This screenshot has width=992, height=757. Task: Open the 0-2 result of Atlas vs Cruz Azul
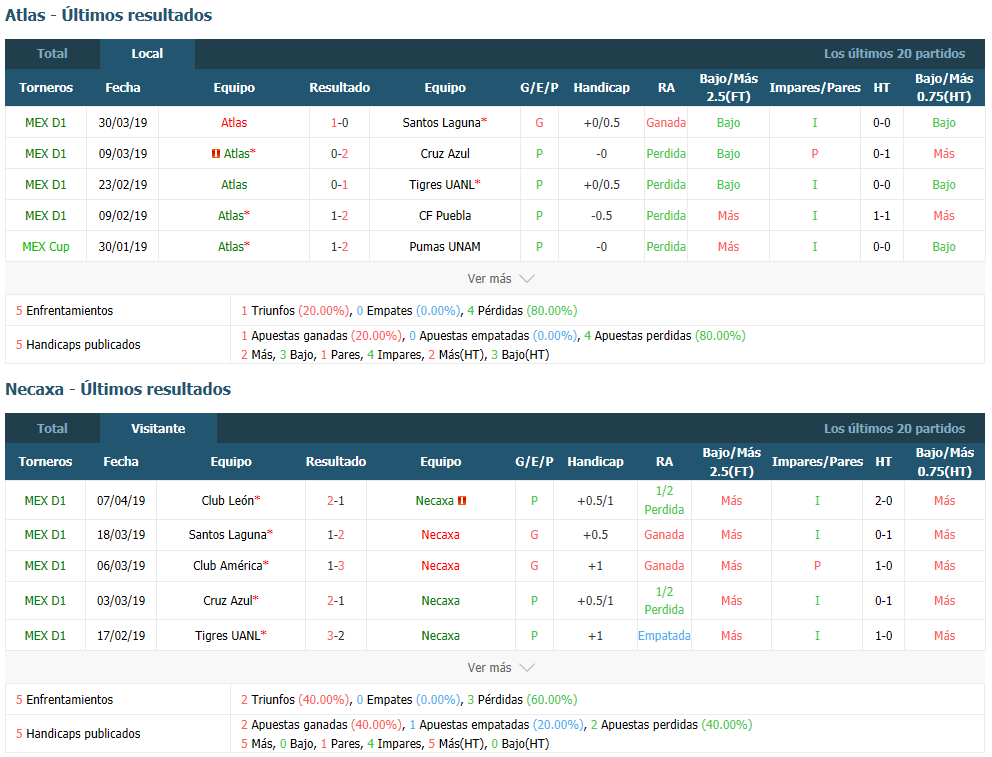pyautogui.click(x=340, y=154)
